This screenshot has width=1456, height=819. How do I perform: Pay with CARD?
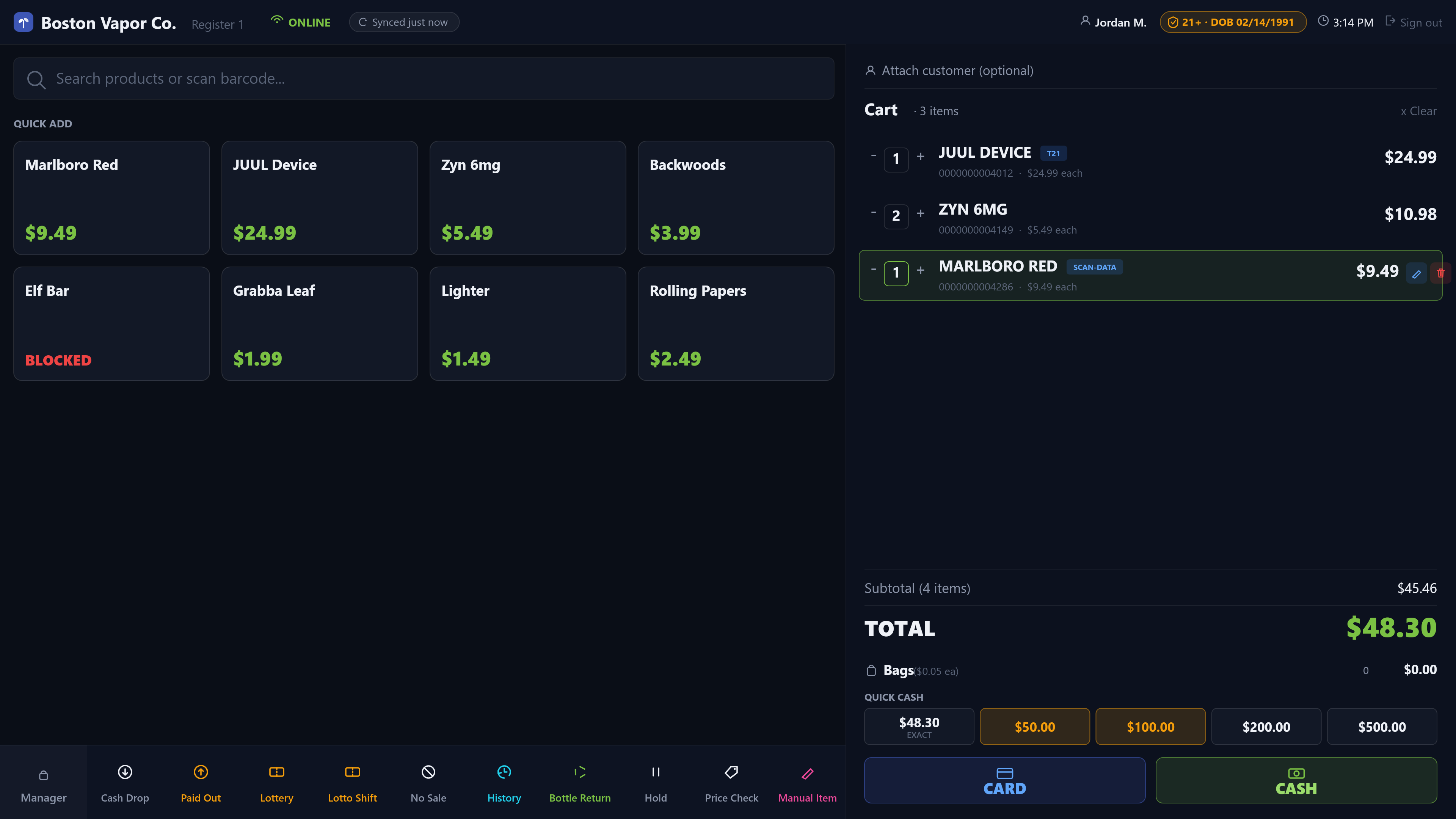coord(1005,781)
